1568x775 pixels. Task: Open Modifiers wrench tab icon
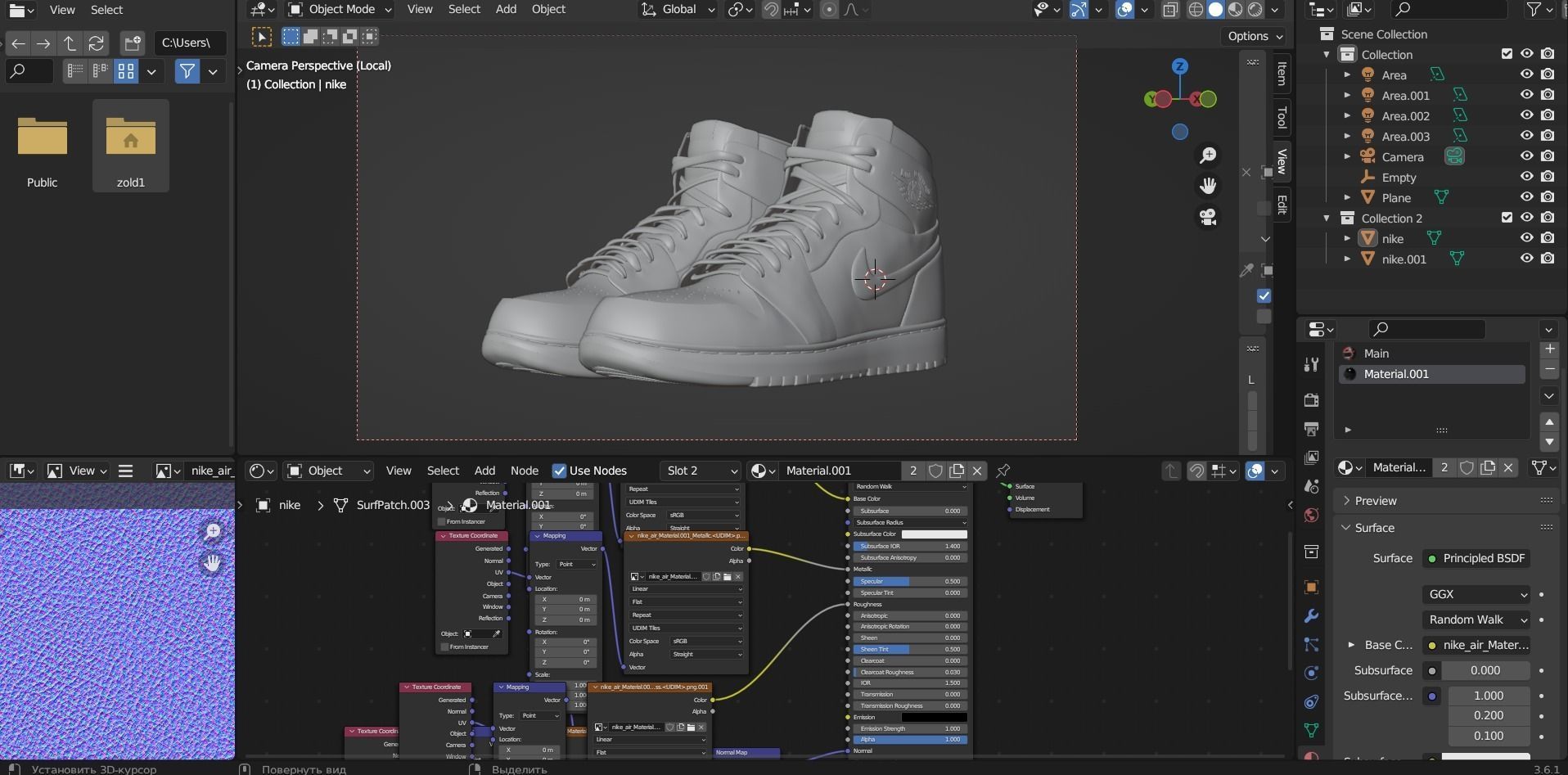coord(1311,615)
